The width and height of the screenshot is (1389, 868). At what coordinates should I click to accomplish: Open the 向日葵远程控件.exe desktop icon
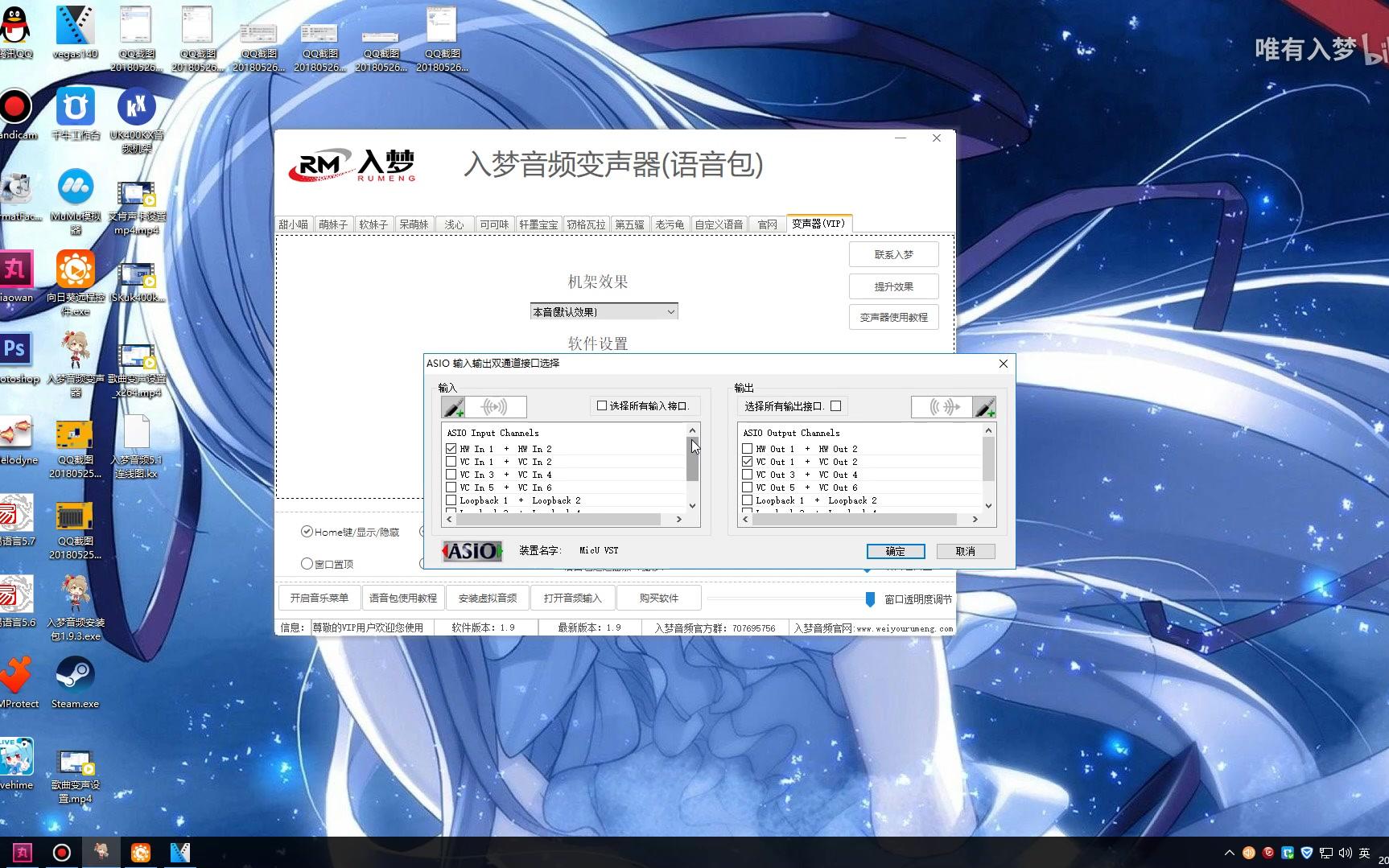76,282
